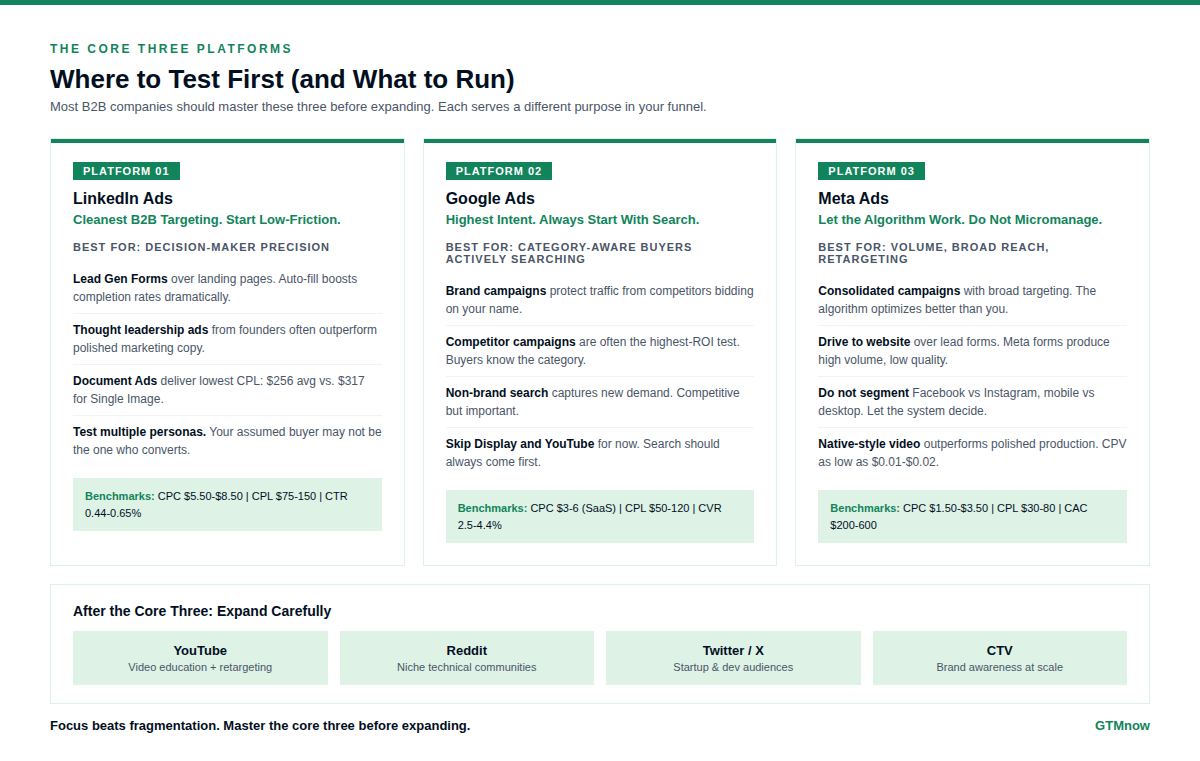Click the 'Non-brand search' tip

(x=600, y=402)
